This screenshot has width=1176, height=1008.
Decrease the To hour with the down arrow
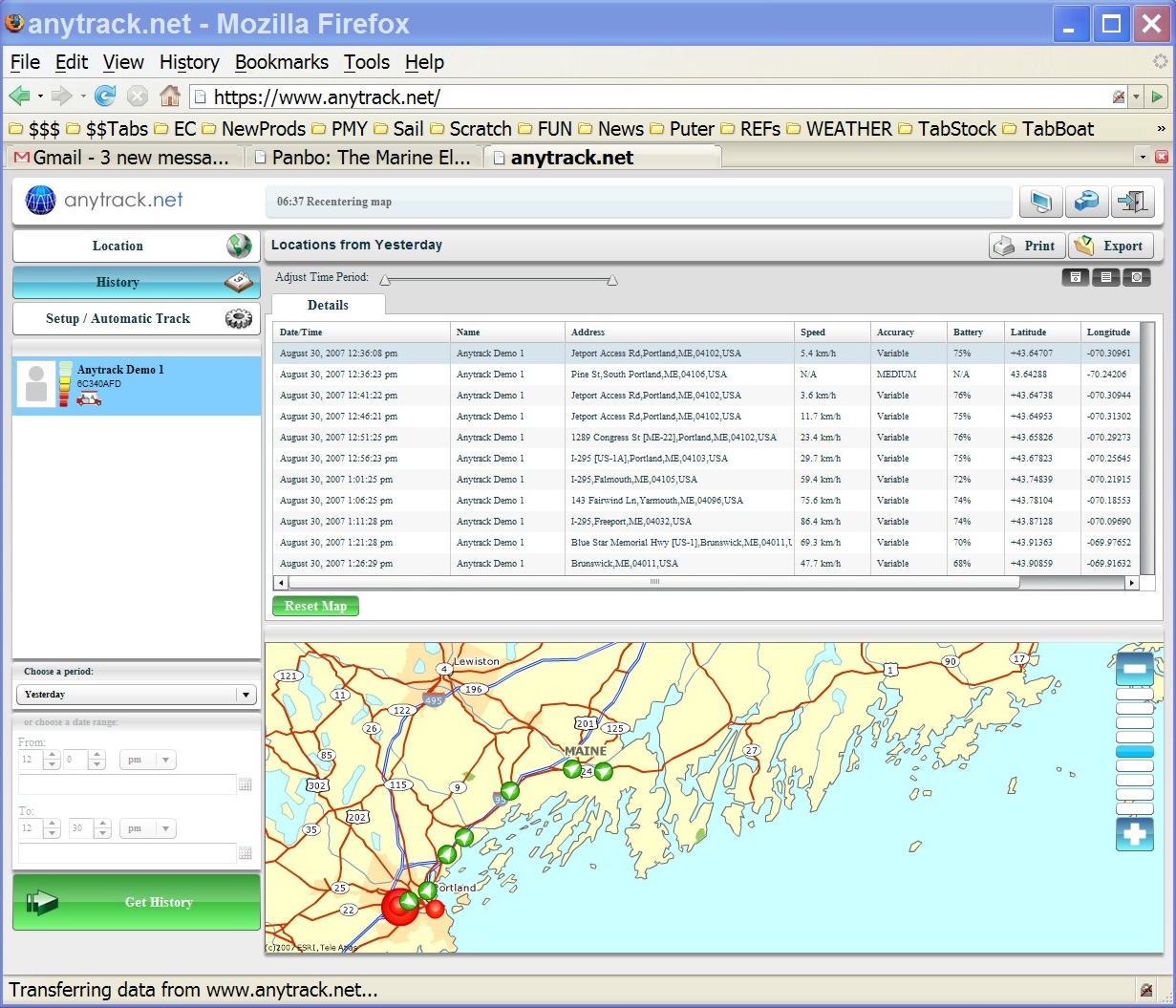tap(52, 834)
